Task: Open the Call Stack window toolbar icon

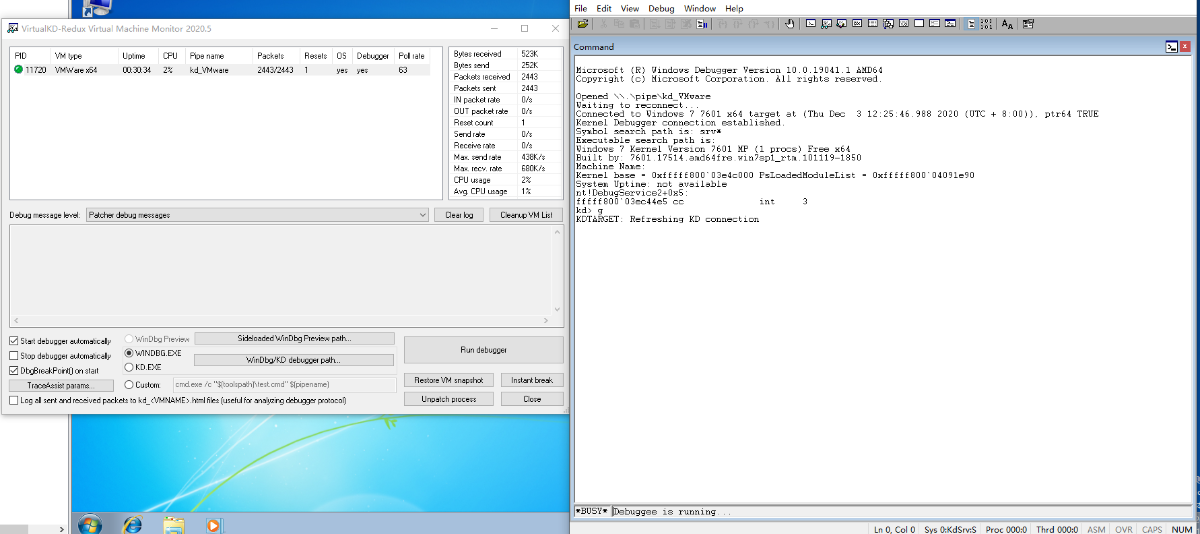Action: point(888,24)
